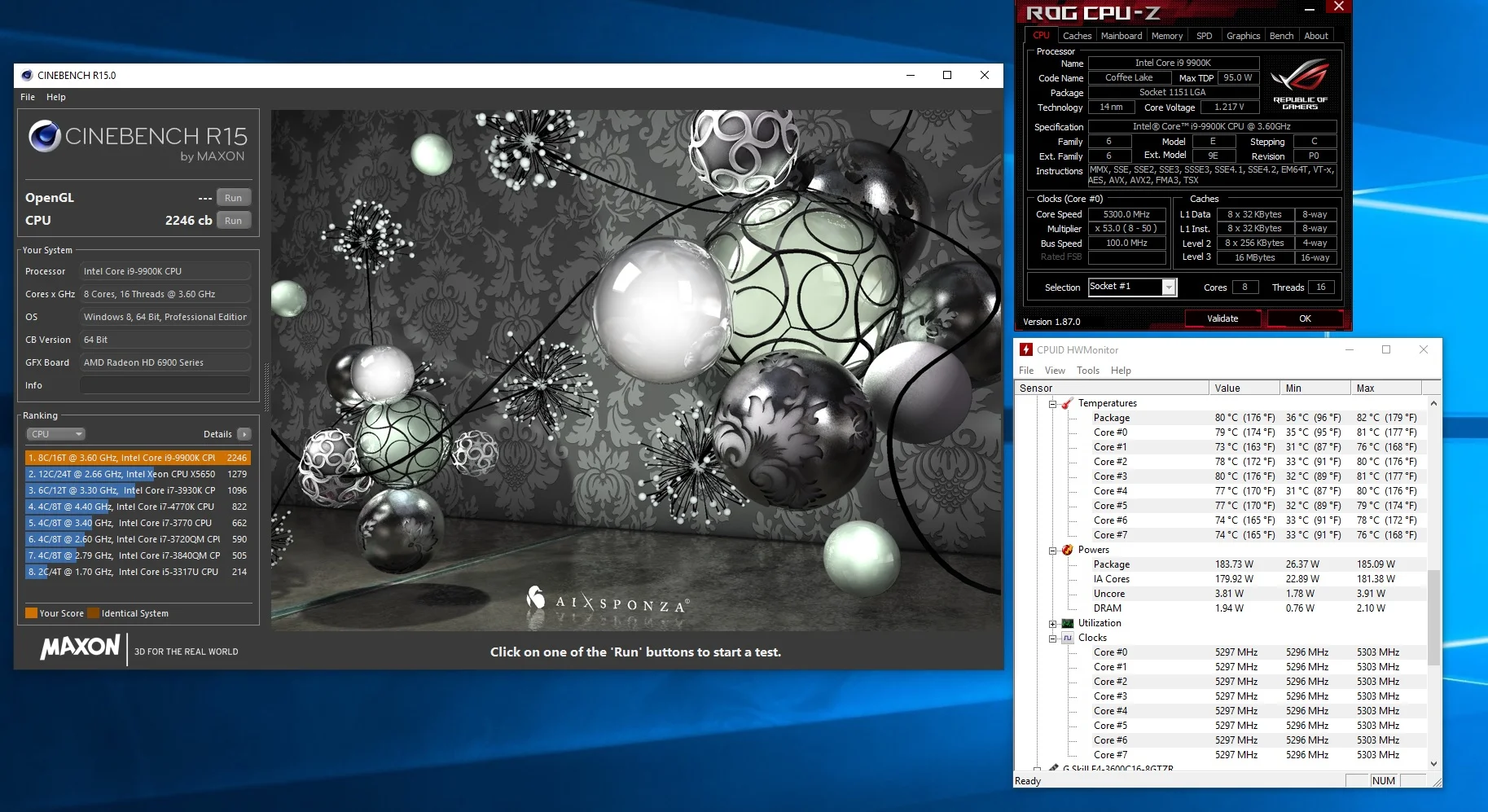The height and width of the screenshot is (812, 1488).
Task: Click the Sensor column header
Action: [1111, 388]
